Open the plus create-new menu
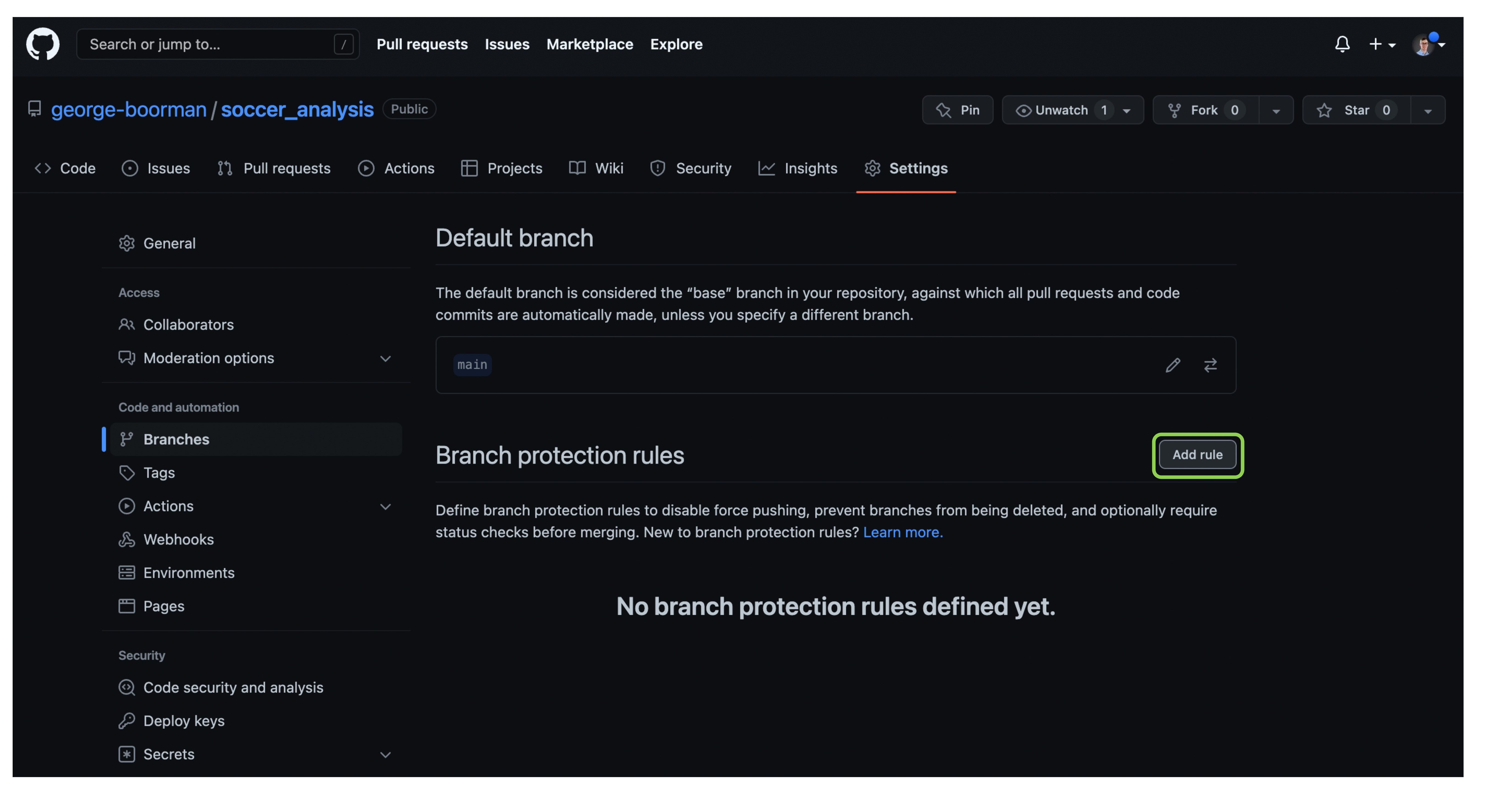 click(1382, 44)
